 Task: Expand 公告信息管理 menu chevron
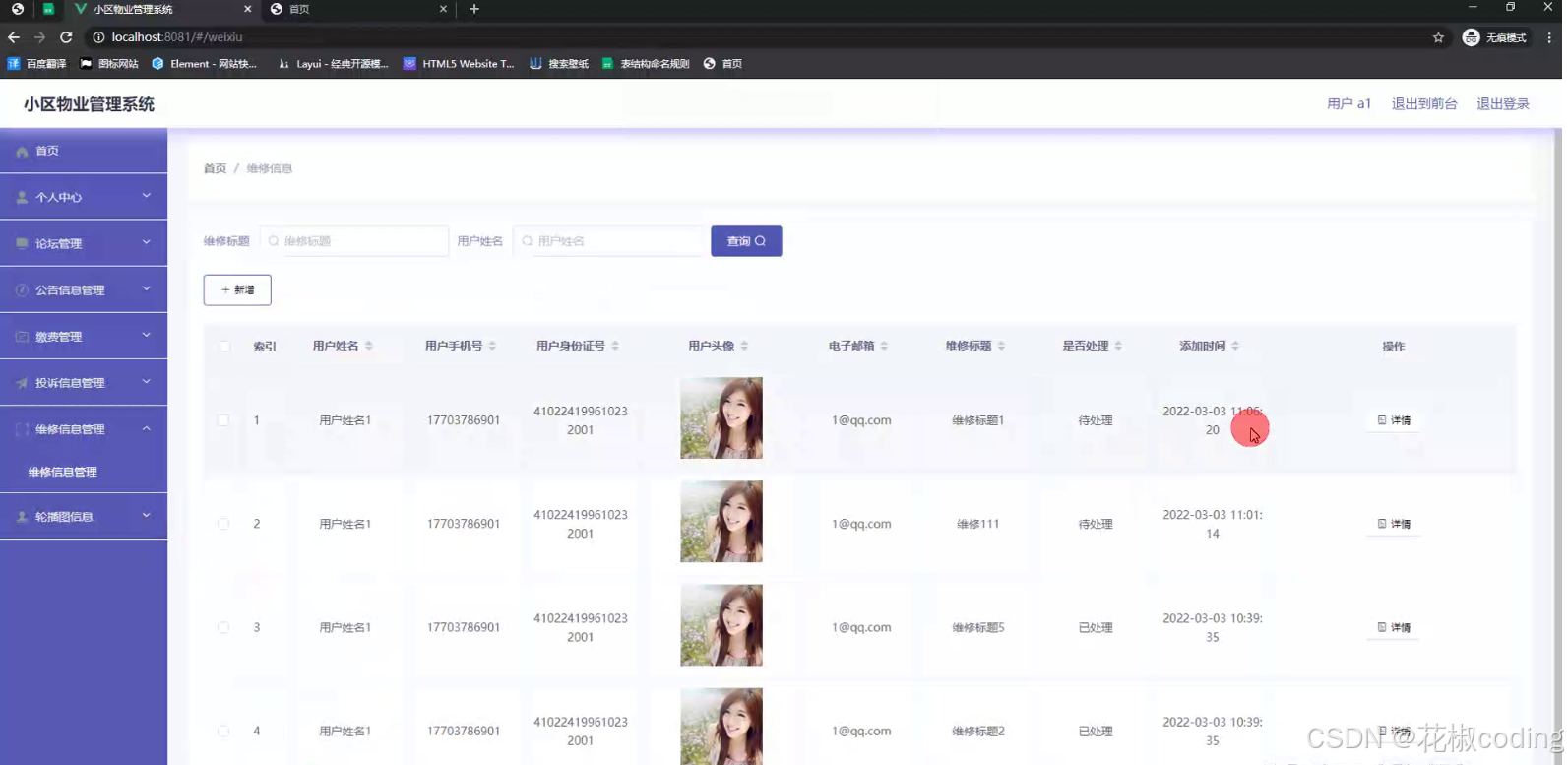pos(147,288)
